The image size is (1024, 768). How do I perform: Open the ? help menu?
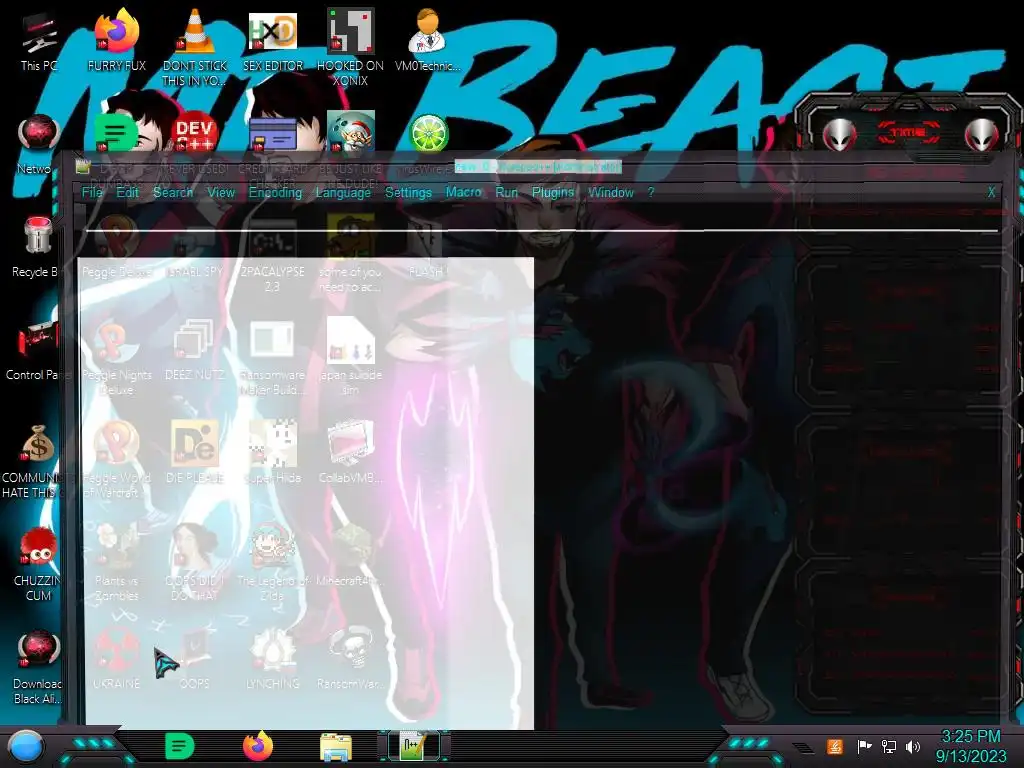pyautogui.click(x=650, y=192)
